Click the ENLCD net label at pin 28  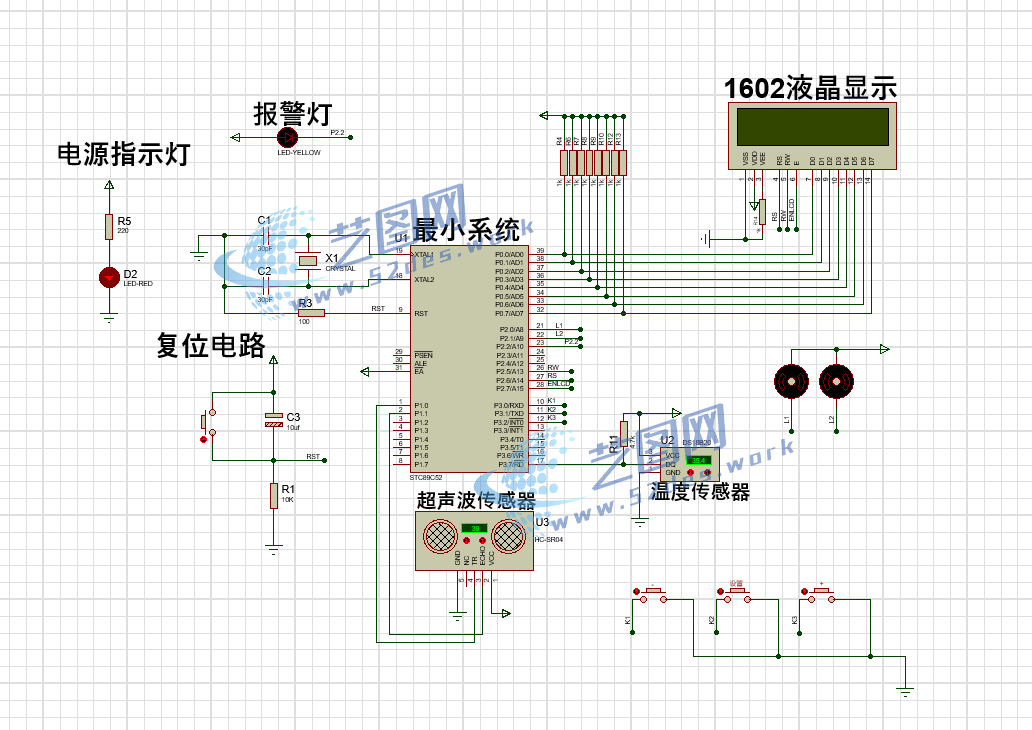click(559, 384)
